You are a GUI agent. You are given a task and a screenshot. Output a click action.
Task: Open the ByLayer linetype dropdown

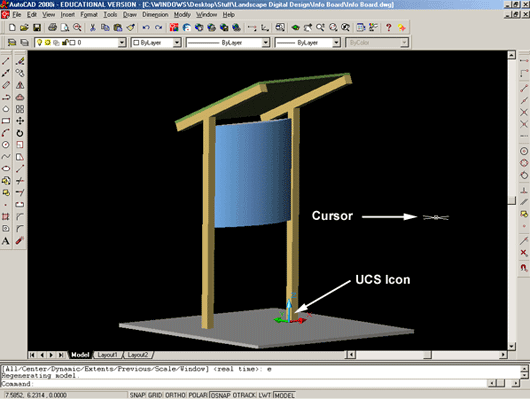point(266,43)
